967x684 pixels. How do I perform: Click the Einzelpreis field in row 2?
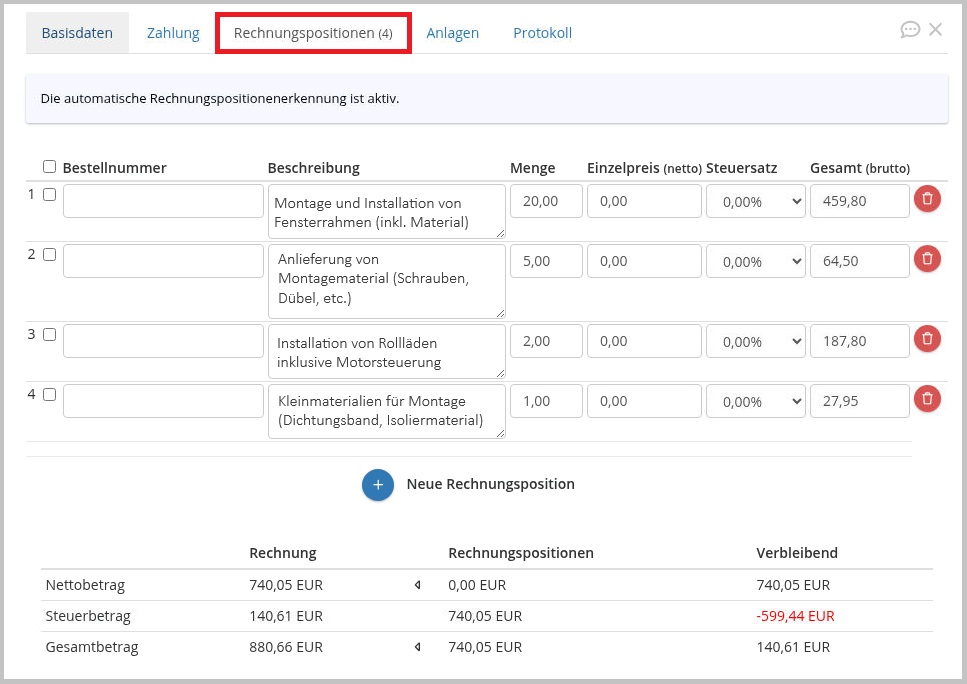click(644, 261)
